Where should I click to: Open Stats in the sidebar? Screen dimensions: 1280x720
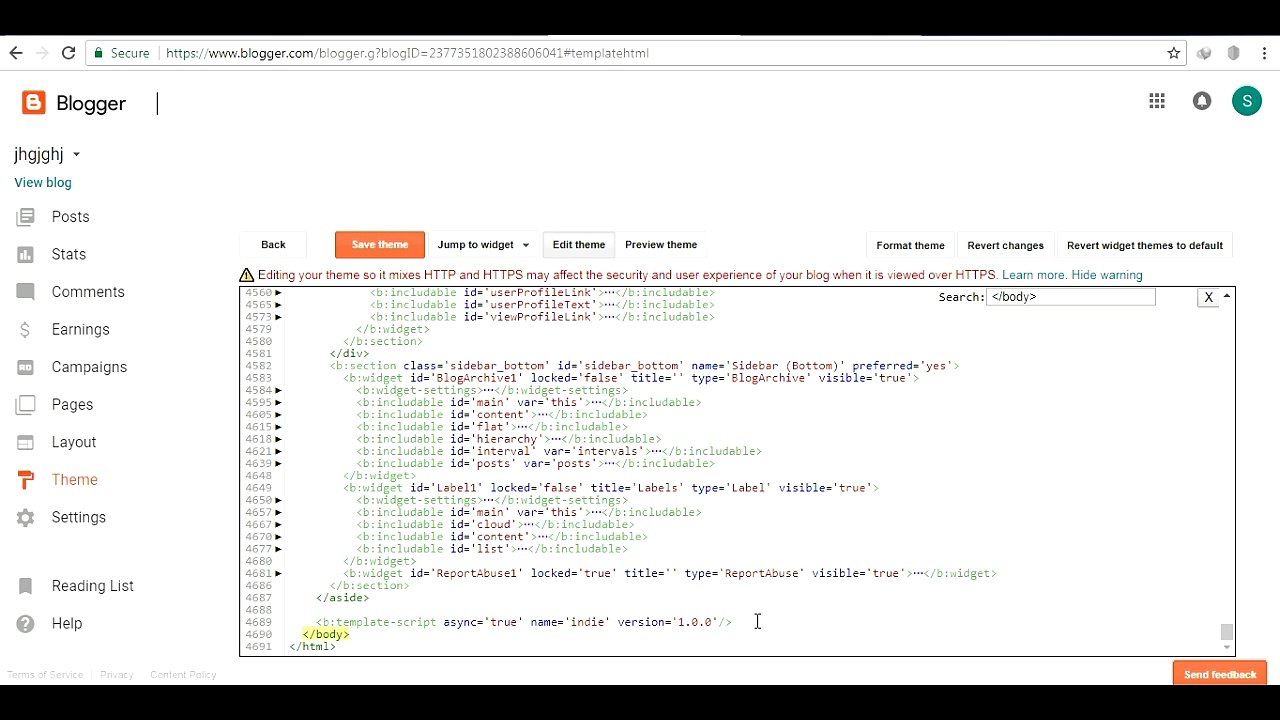point(69,254)
